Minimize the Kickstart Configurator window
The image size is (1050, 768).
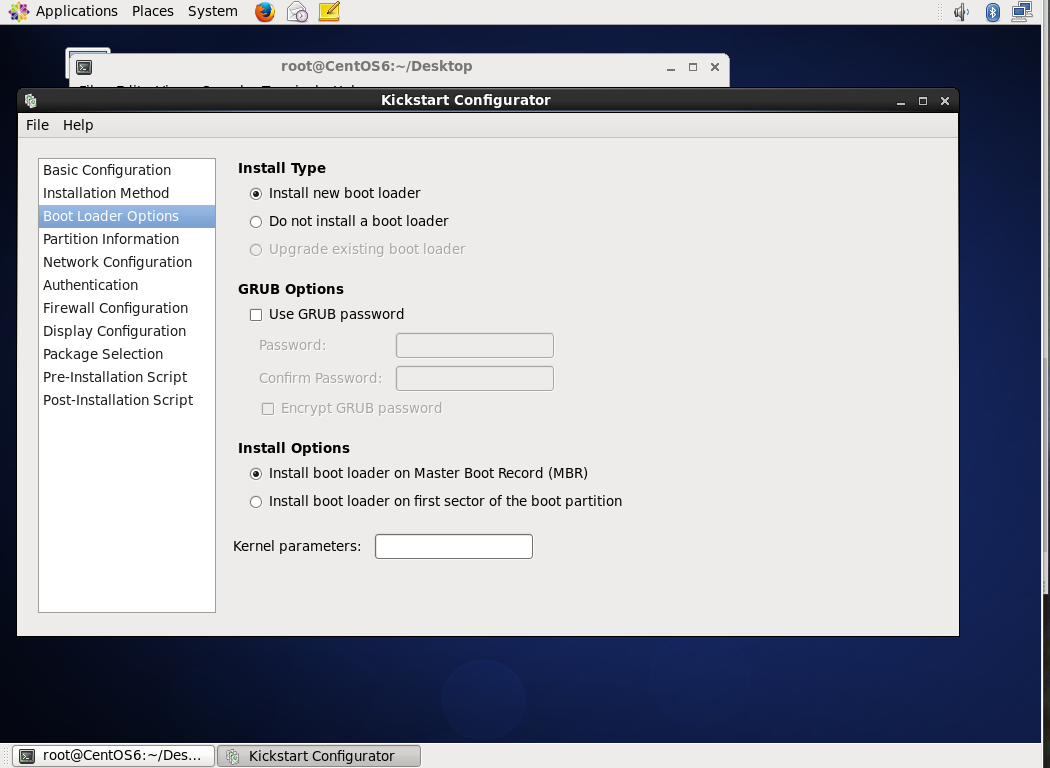pos(901,101)
